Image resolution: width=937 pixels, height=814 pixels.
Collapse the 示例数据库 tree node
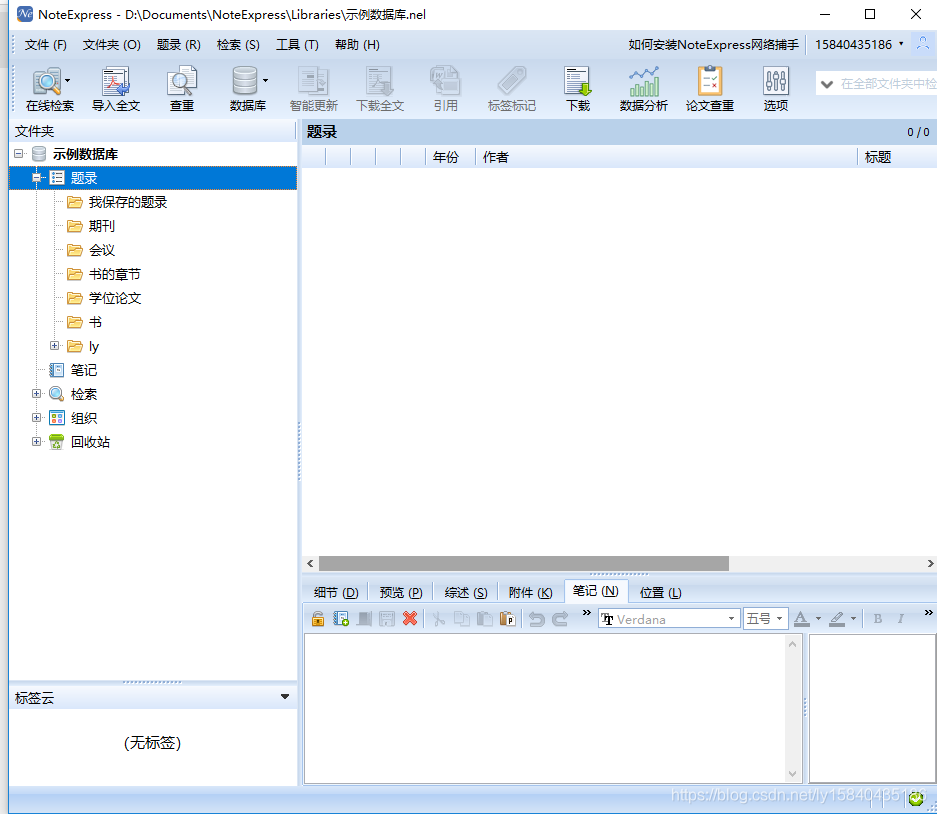[x=19, y=154]
